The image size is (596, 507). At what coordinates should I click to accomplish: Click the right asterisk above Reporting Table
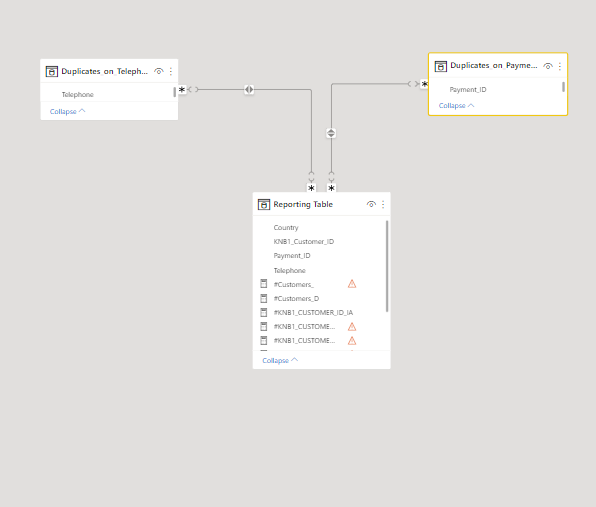pos(331,188)
